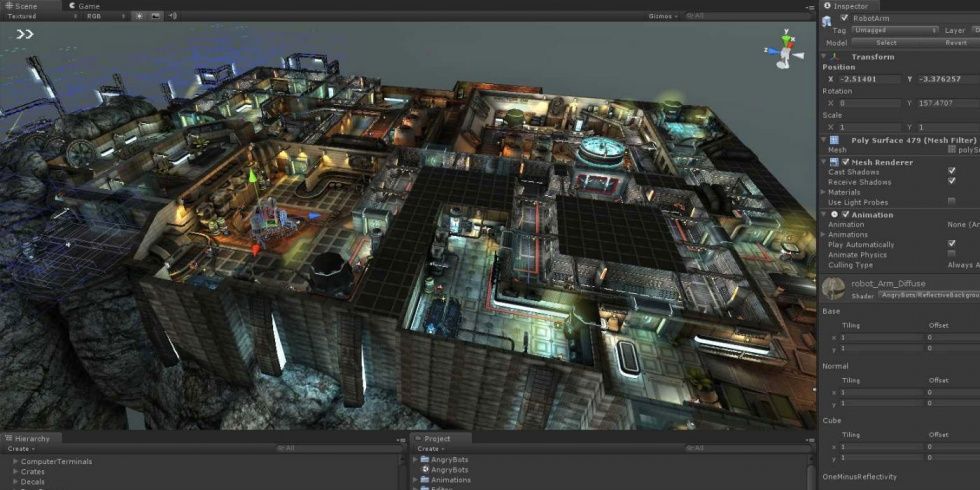Open the Tag Untagged dropdown
Screen dimensions: 980x490
point(895,30)
